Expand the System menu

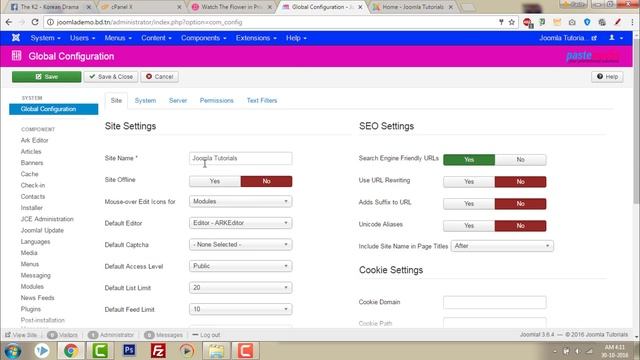coord(45,38)
